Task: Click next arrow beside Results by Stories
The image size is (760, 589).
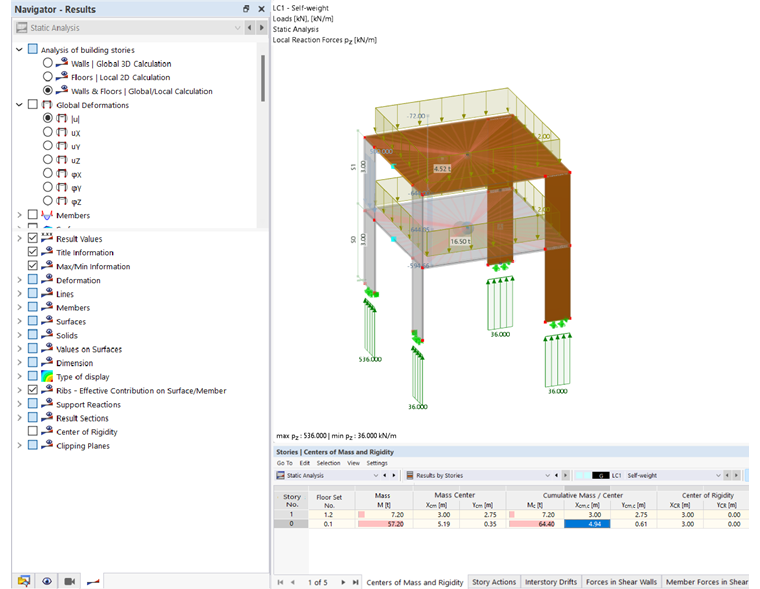Action: pyautogui.click(x=565, y=476)
